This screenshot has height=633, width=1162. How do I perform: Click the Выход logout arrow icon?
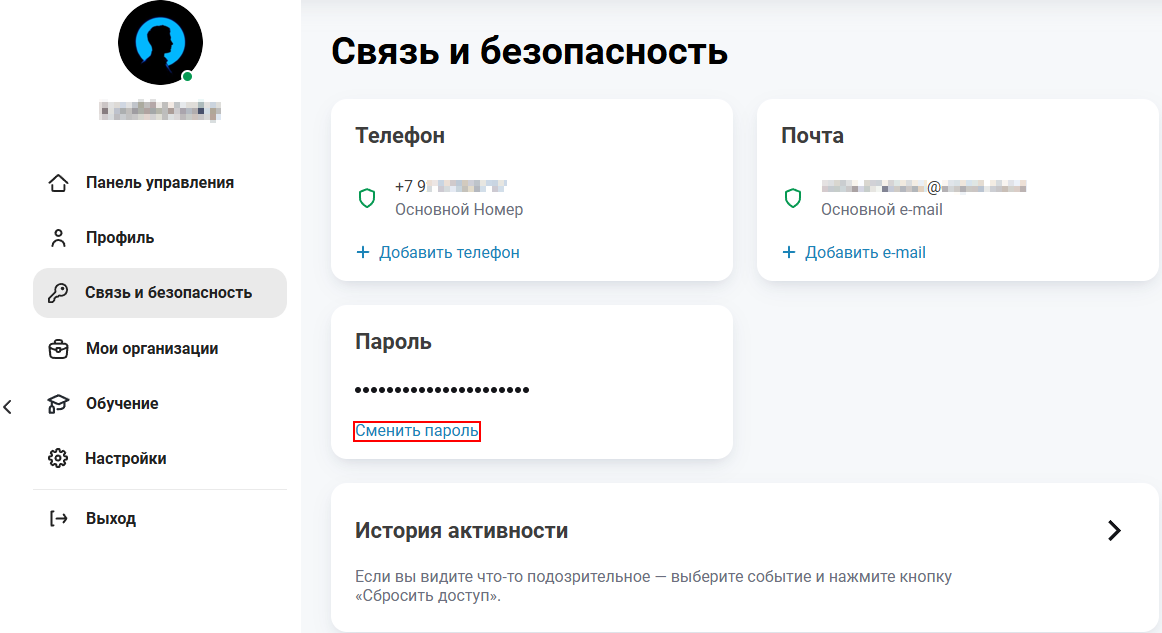[59, 518]
